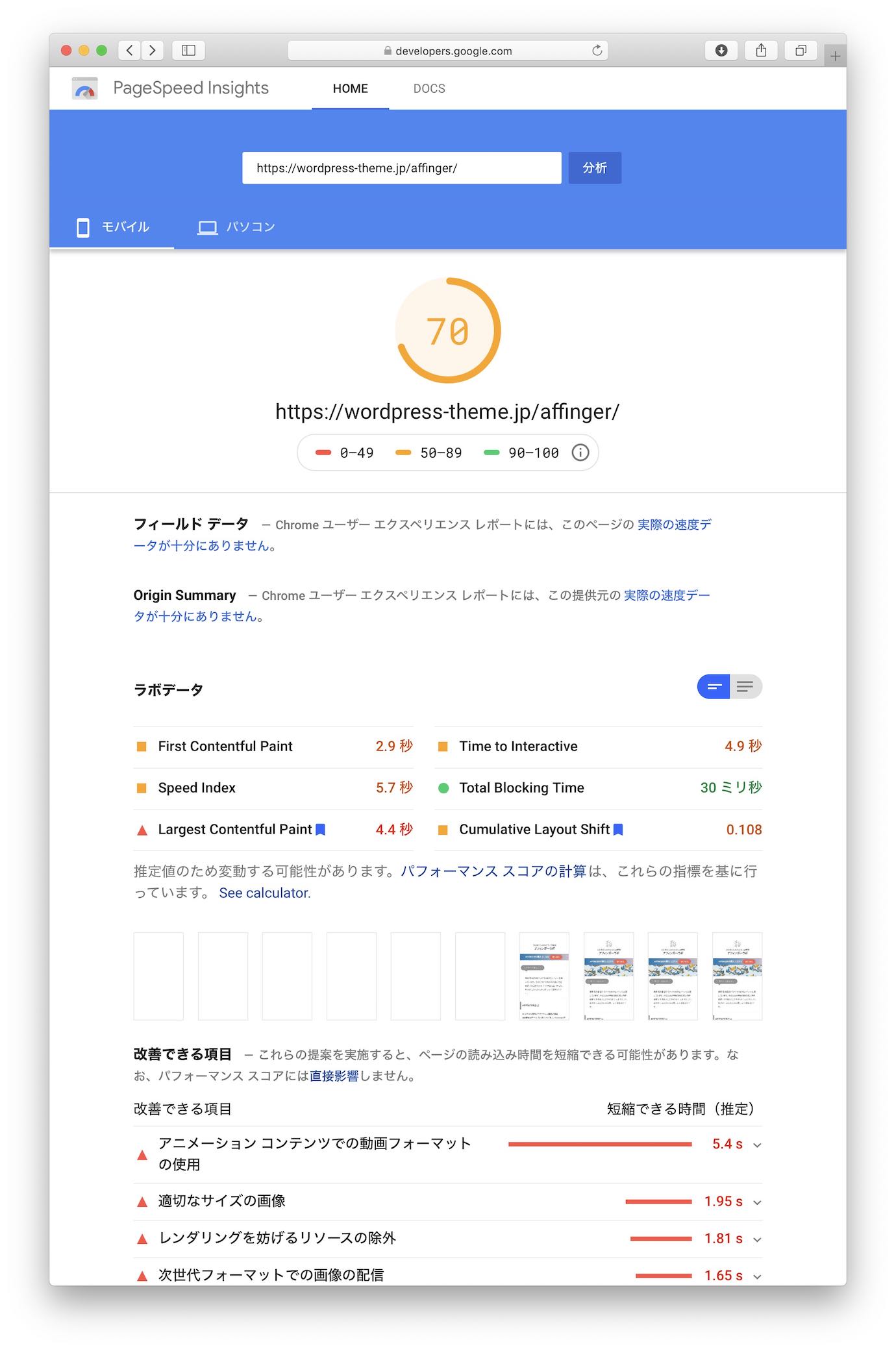Expand the 適切なサイズの画像 audit chevron
Viewport: 896px width, 1351px height.
pyautogui.click(x=757, y=1202)
